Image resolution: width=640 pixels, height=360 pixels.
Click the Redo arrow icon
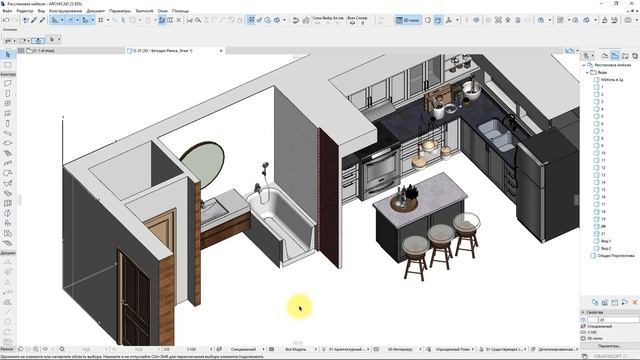coord(15,20)
